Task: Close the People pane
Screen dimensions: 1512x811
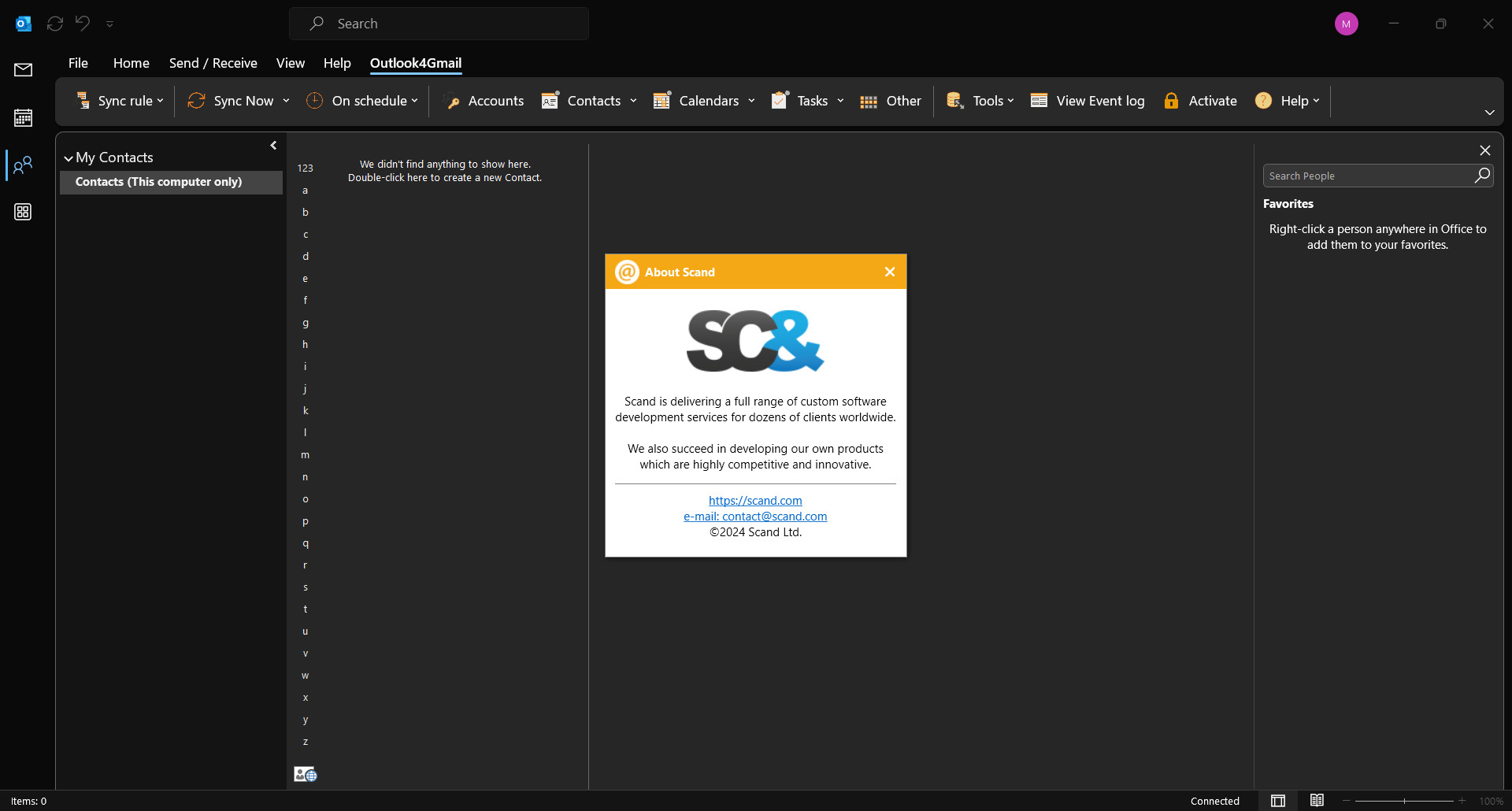Action: 1484,150
